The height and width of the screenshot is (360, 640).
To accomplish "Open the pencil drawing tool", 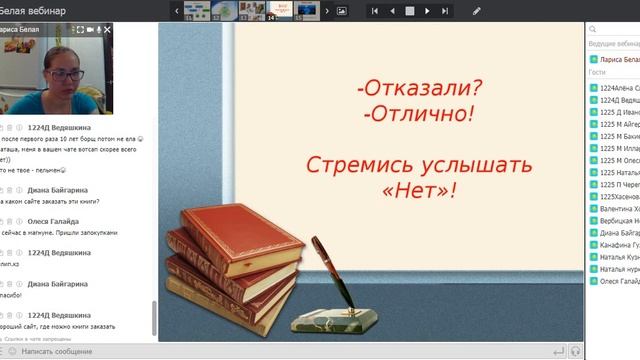I will coord(477,11).
